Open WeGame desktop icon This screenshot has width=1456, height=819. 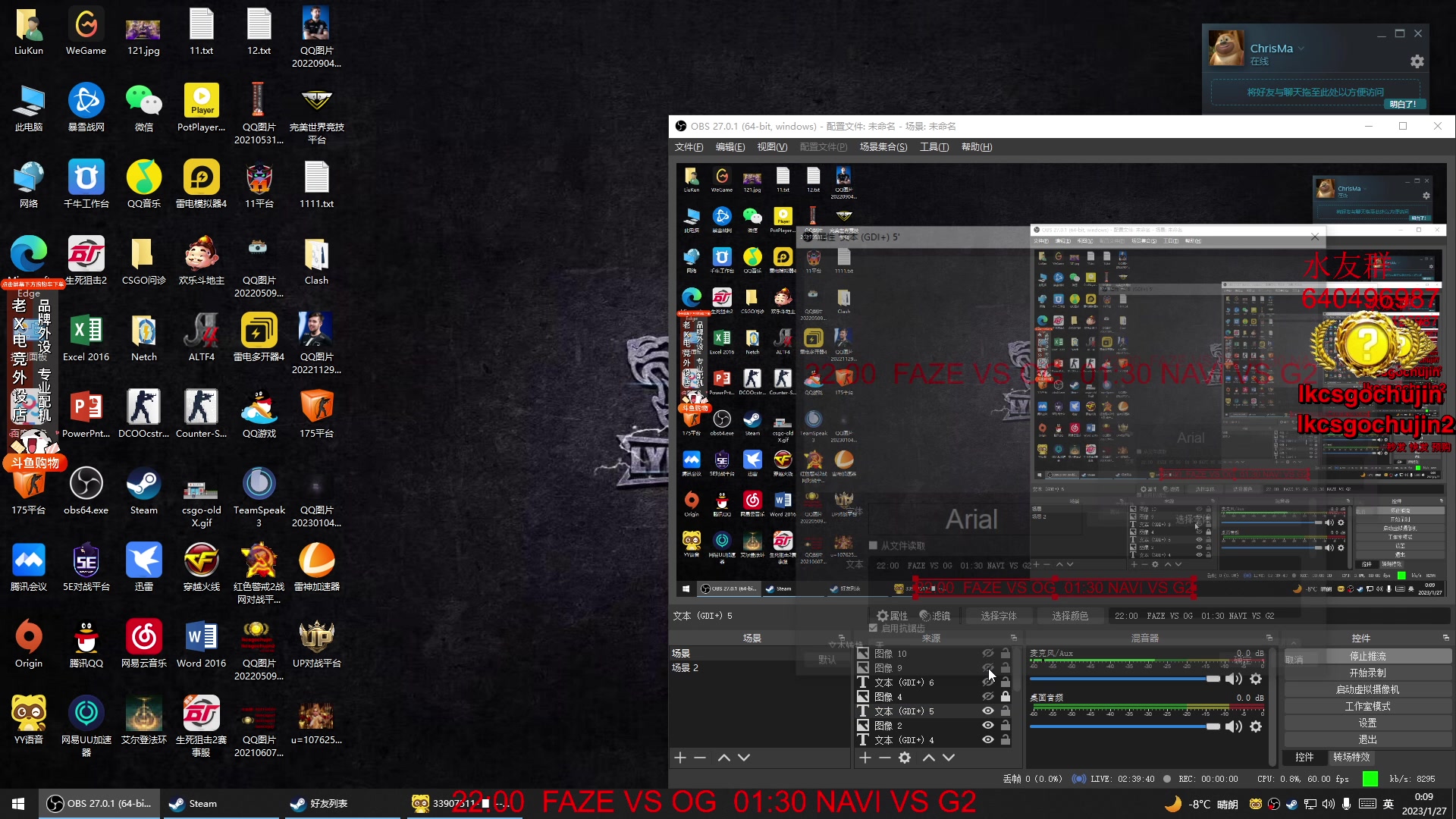click(86, 33)
